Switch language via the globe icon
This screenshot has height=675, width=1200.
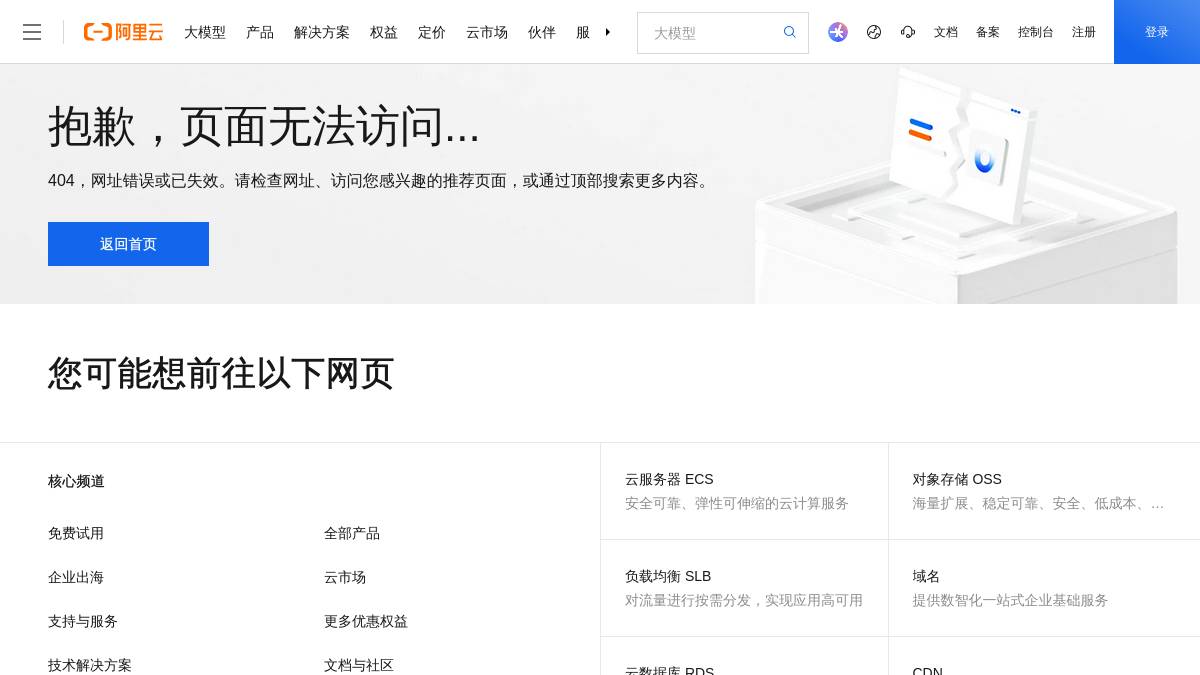coord(873,31)
